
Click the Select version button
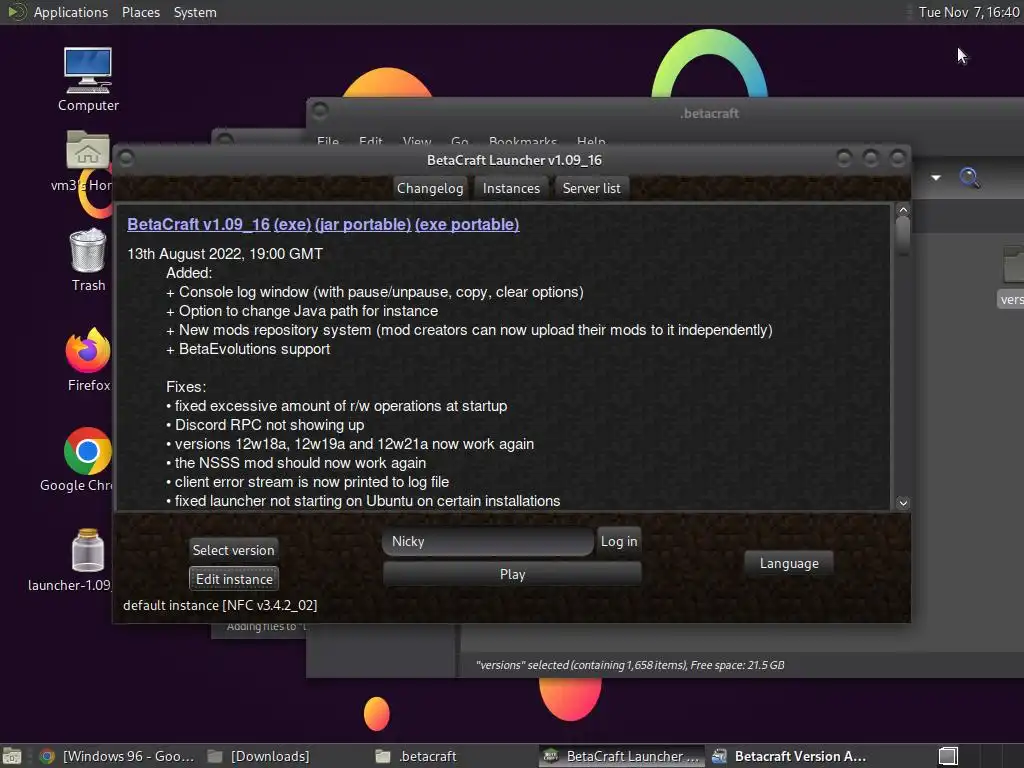(233, 550)
